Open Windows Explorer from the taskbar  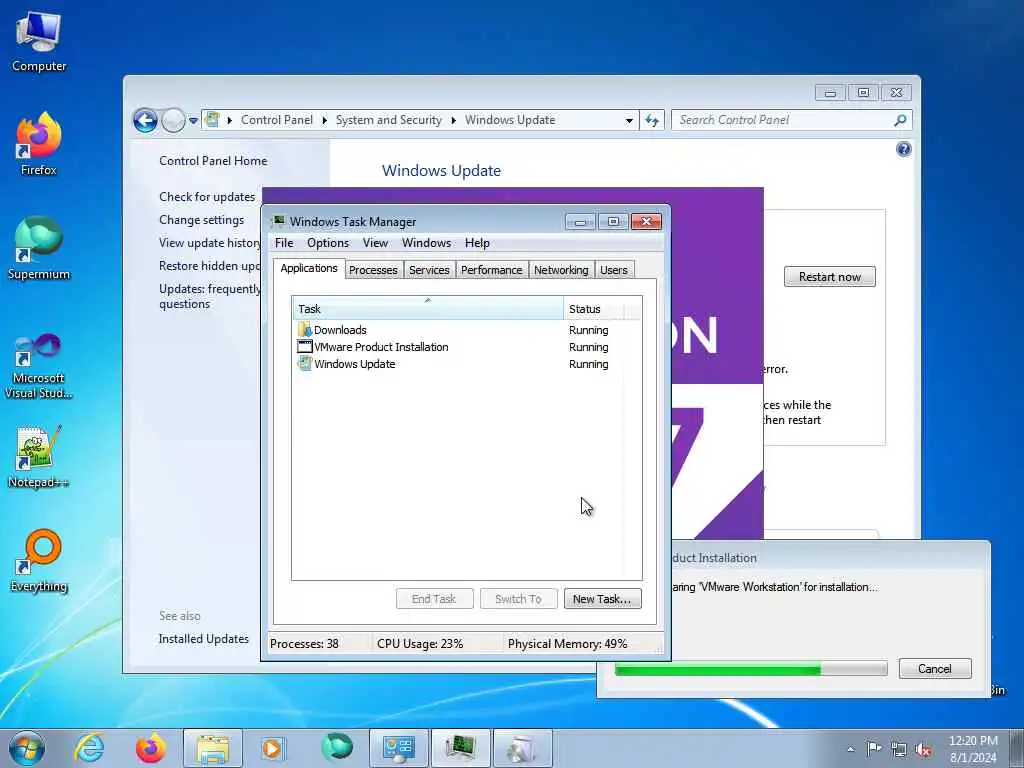213,748
